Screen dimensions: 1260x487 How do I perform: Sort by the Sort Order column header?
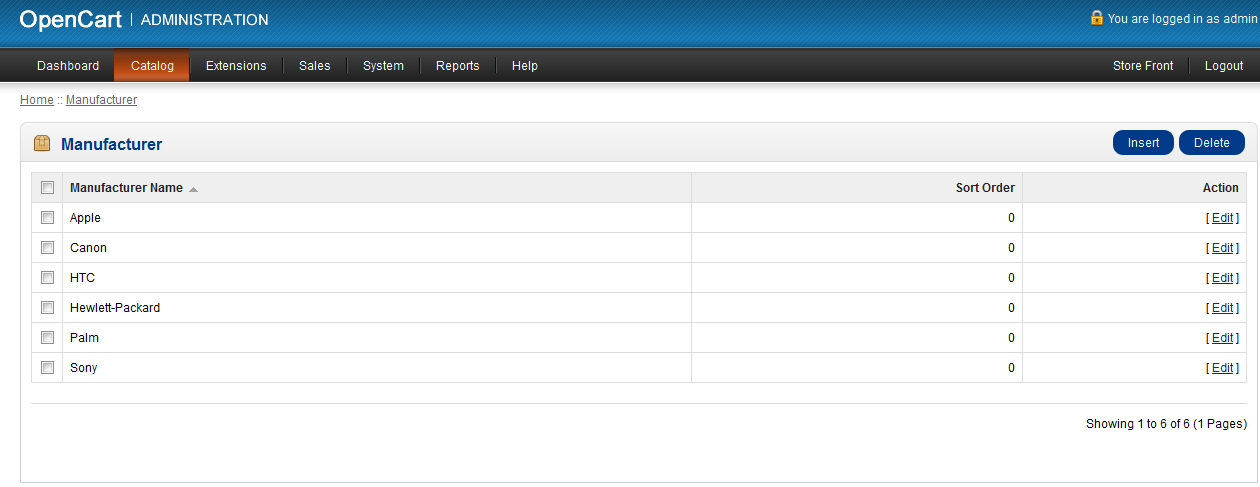point(985,188)
